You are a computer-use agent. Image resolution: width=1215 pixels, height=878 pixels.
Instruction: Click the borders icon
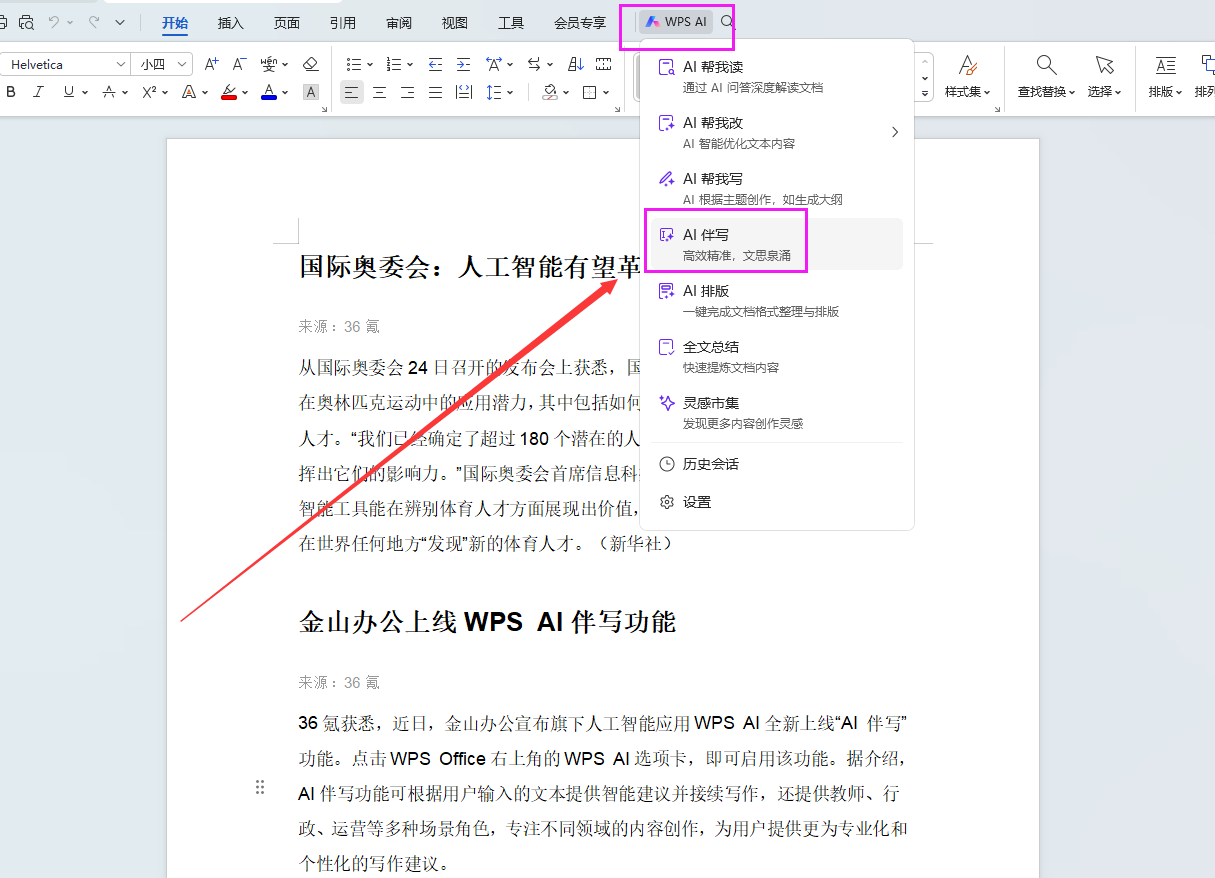point(590,92)
